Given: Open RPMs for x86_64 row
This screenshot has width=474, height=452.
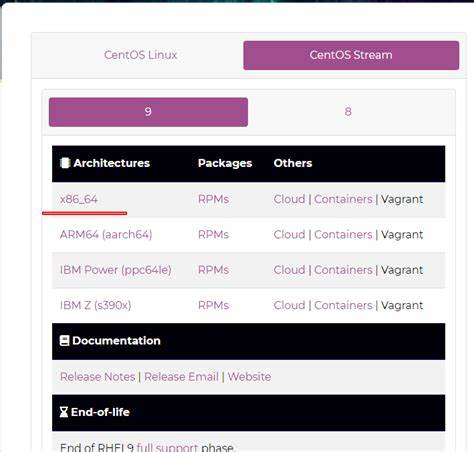Looking at the screenshot, I should (x=213, y=199).
